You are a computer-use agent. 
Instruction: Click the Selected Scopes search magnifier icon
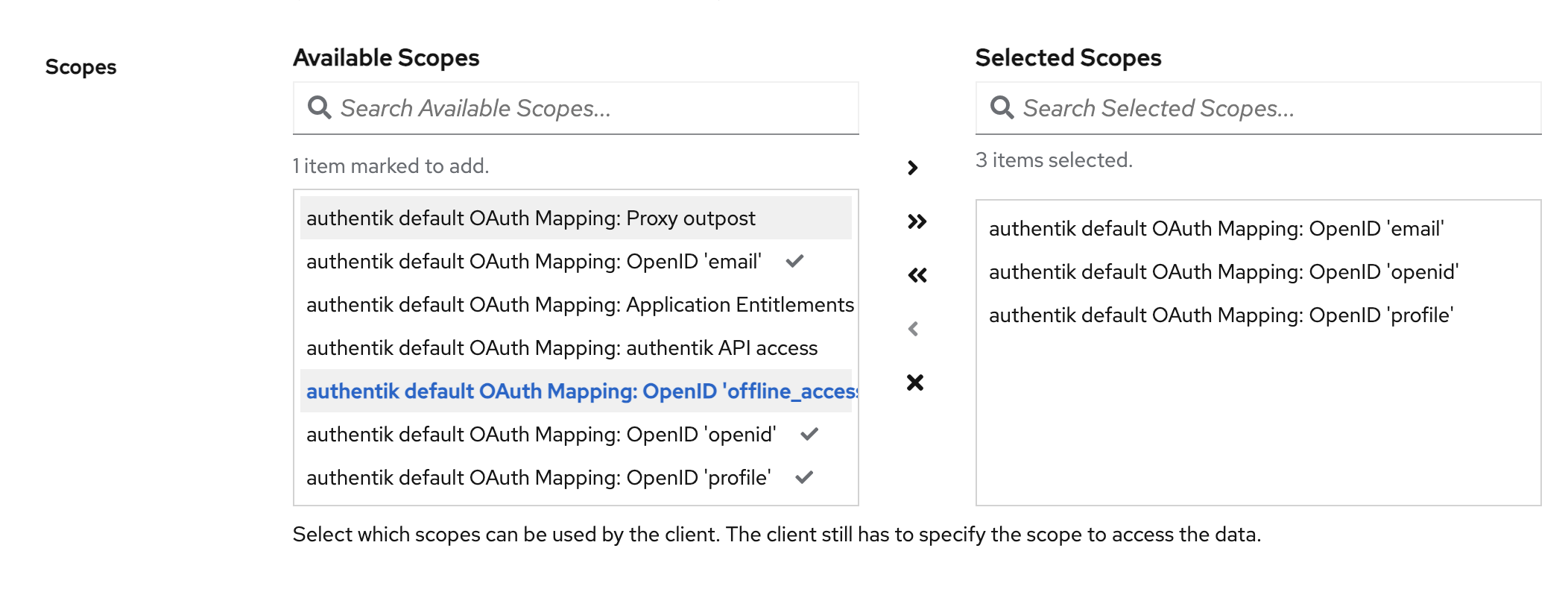pyautogui.click(x=1002, y=107)
